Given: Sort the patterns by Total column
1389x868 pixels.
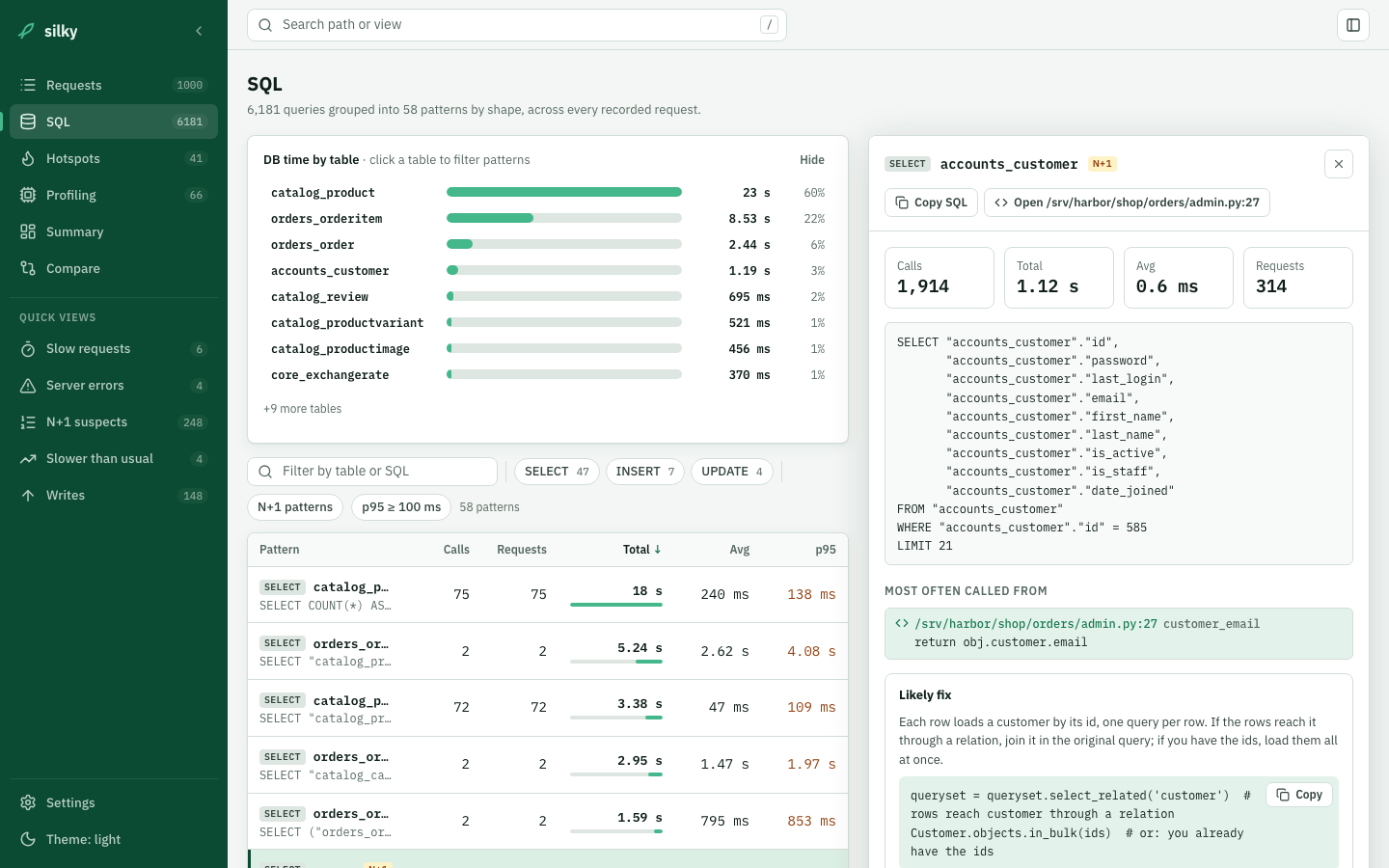Looking at the screenshot, I should click(x=642, y=550).
